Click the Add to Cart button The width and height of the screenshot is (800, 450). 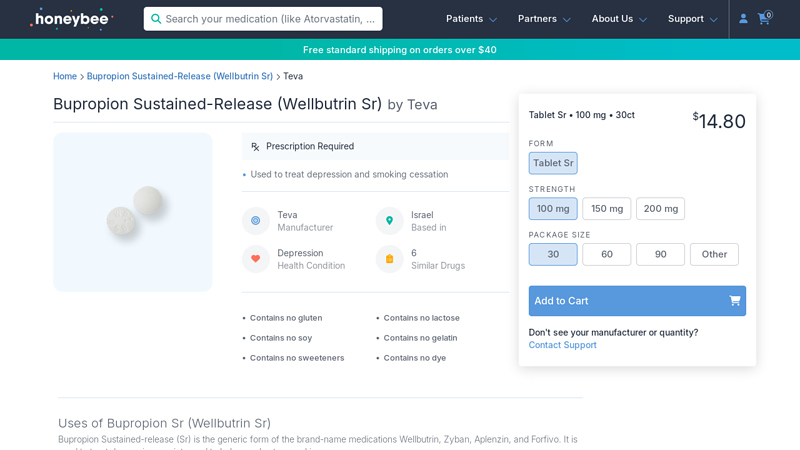coord(637,301)
